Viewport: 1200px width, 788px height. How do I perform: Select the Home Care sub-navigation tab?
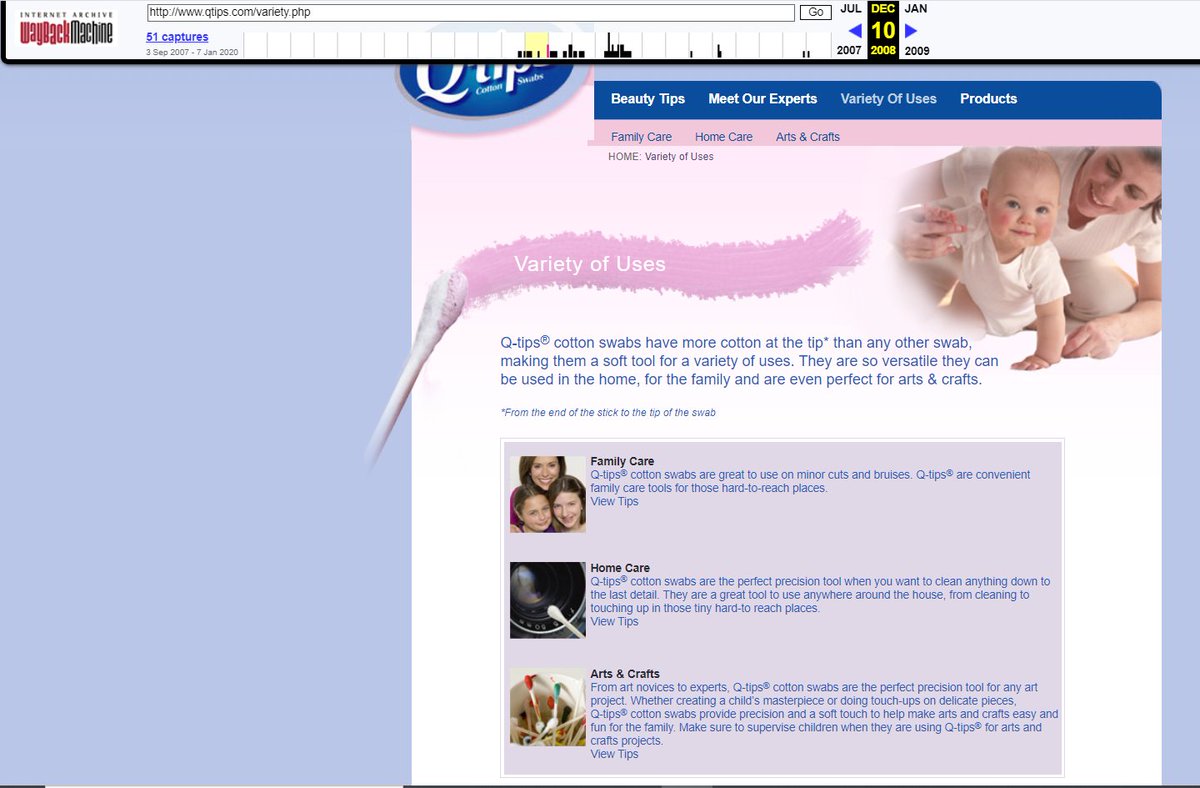point(724,137)
